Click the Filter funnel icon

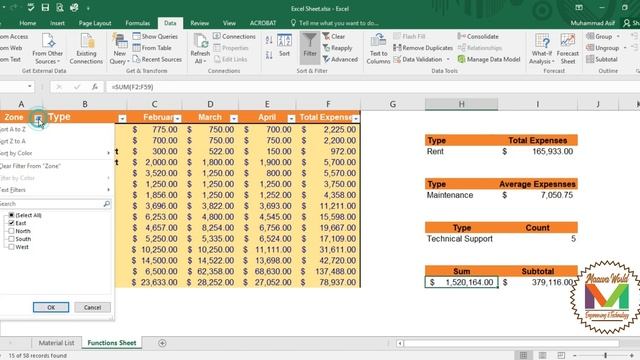click(310, 47)
